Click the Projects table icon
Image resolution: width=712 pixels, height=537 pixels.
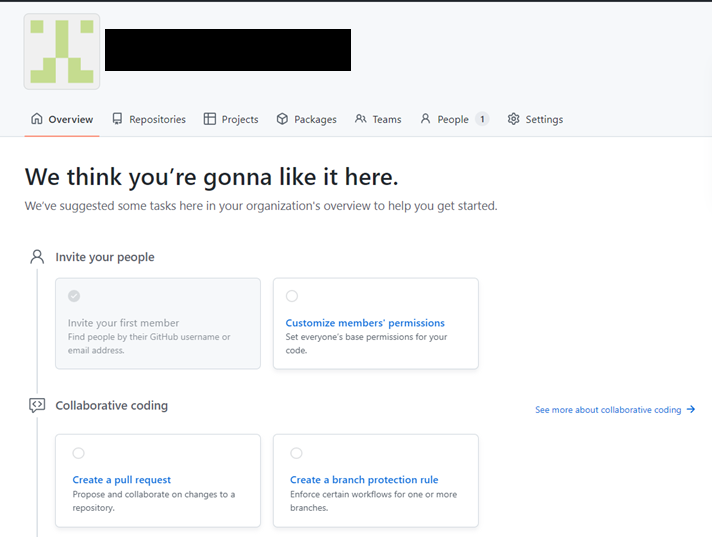(210, 119)
